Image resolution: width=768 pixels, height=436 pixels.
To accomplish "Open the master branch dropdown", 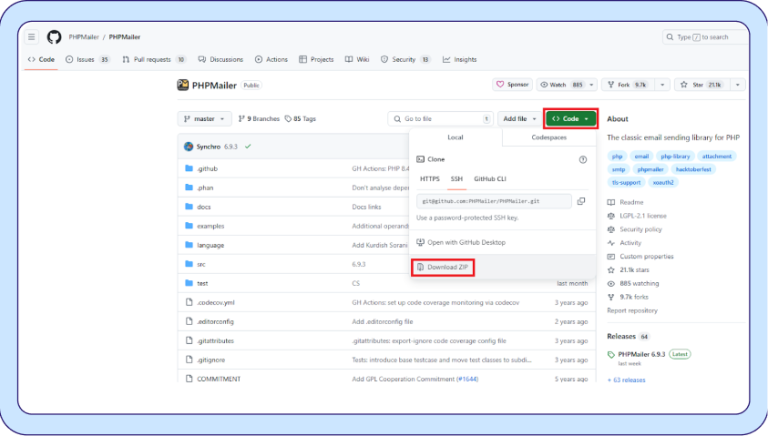I will click(205, 119).
